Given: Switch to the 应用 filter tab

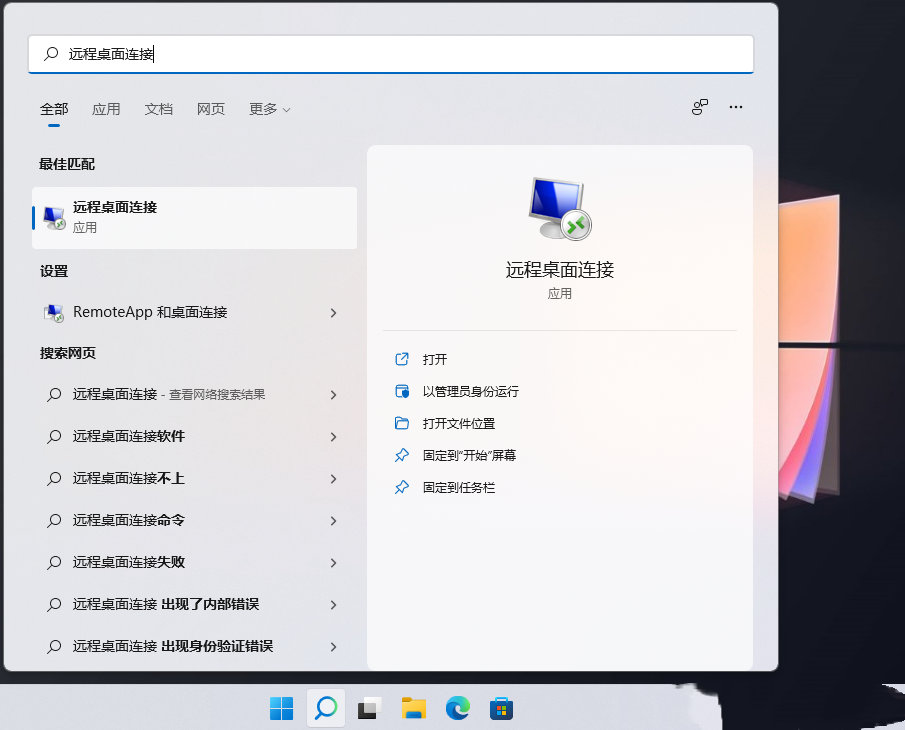Looking at the screenshot, I should point(106,109).
